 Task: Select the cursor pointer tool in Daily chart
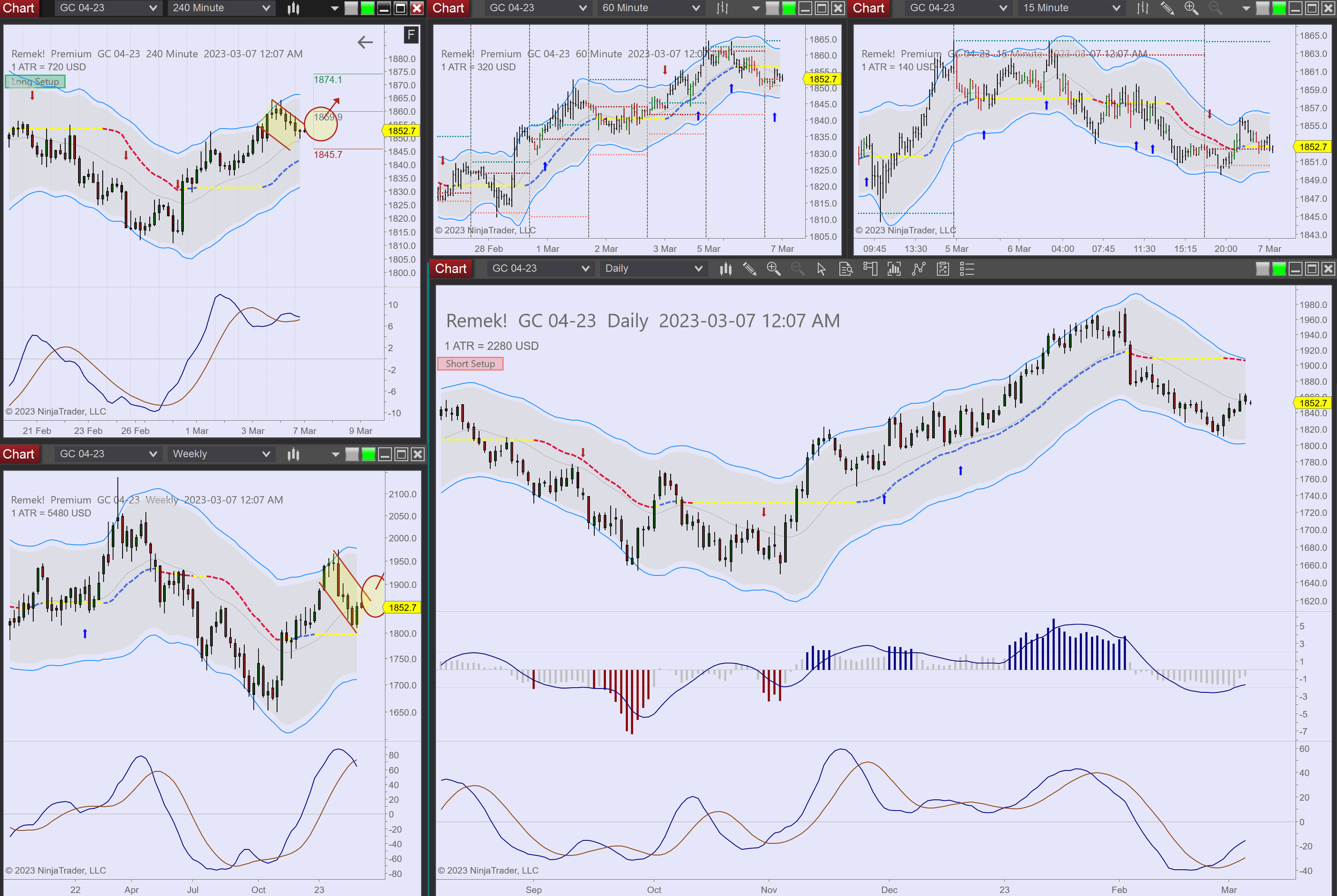(821, 268)
